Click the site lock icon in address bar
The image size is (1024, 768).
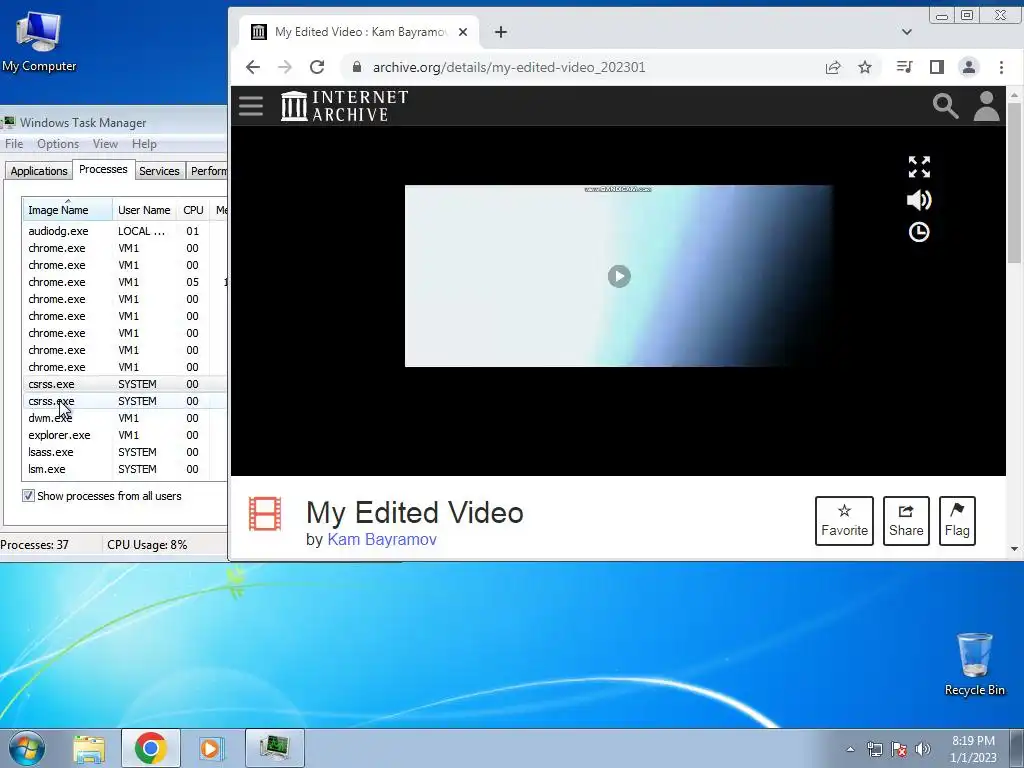click(357, 67)
